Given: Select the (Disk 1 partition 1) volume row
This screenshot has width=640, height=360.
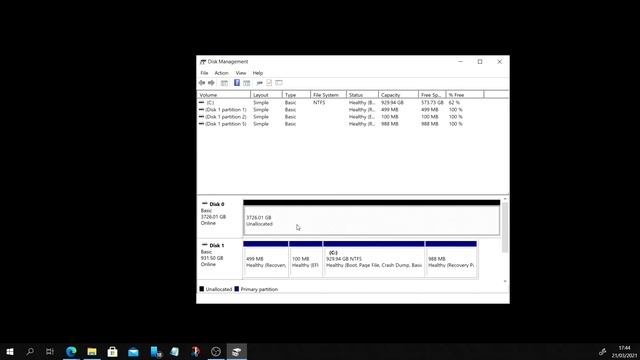Looking at the screenshot, I should (341, 110).
